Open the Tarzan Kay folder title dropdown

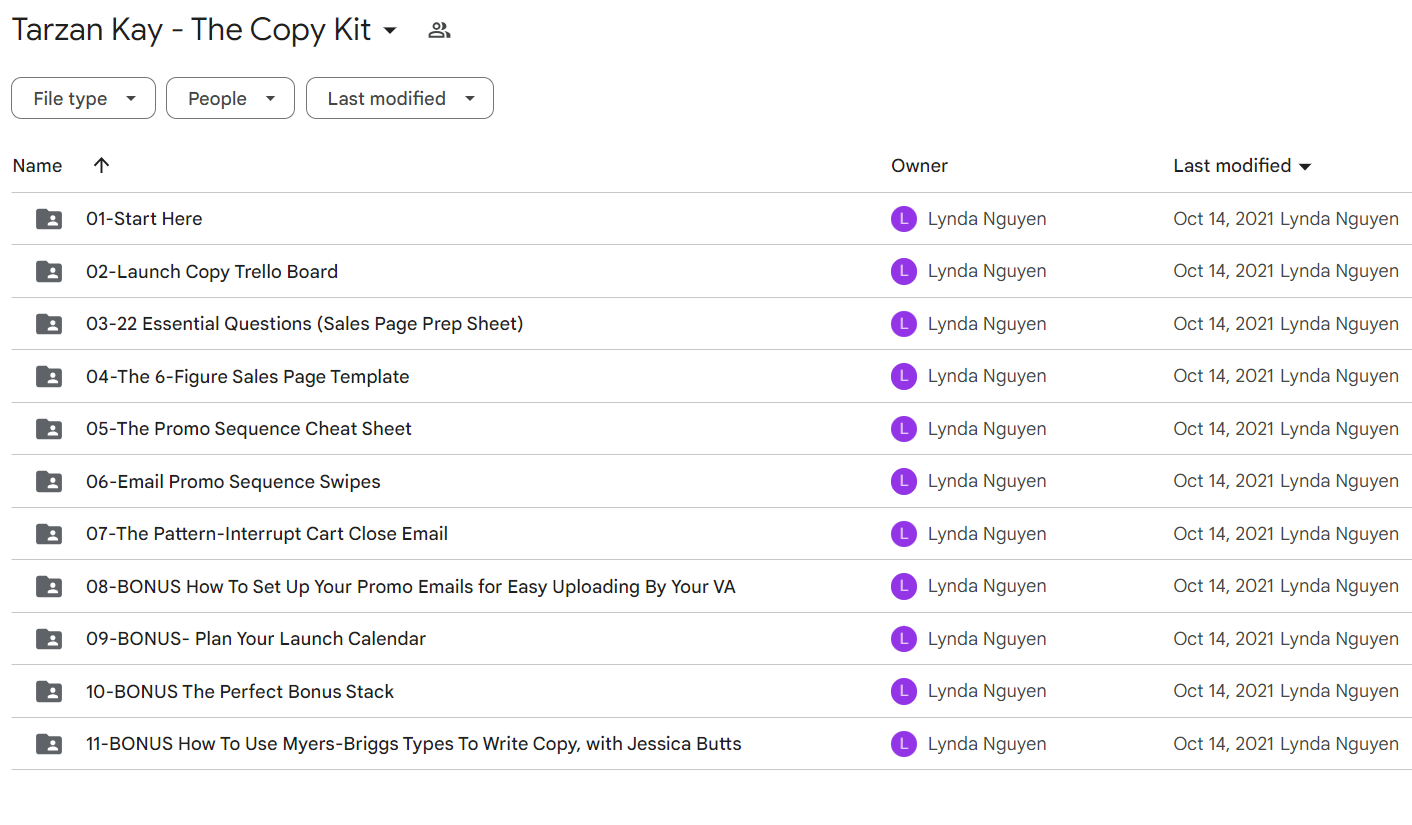point(389,31)
